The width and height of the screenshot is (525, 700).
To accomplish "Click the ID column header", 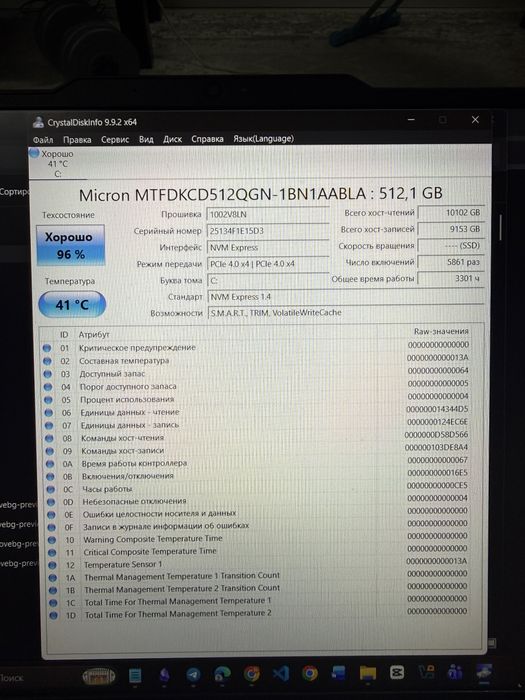I will (x=64, y=334).
